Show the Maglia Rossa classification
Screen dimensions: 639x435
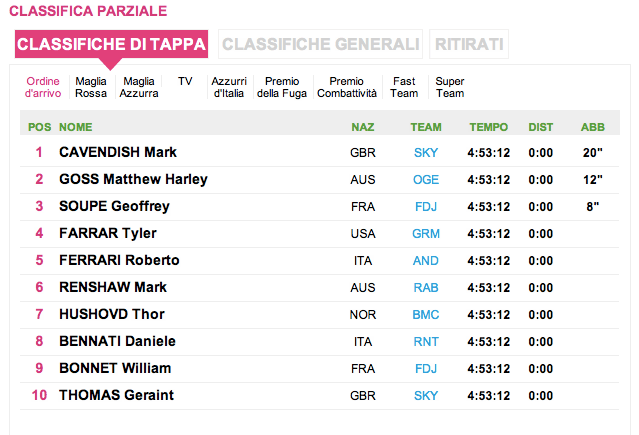click(x=91, y=87)
